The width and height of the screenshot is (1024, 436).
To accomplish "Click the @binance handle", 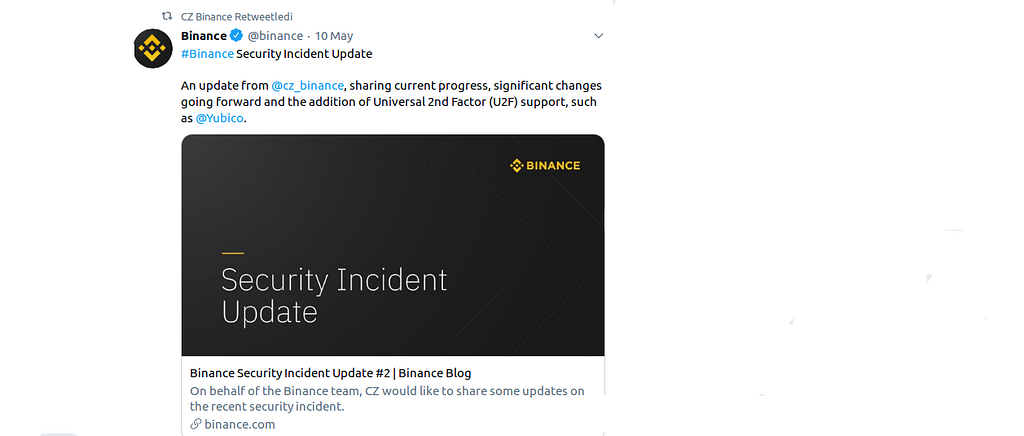I will (275, 36).
